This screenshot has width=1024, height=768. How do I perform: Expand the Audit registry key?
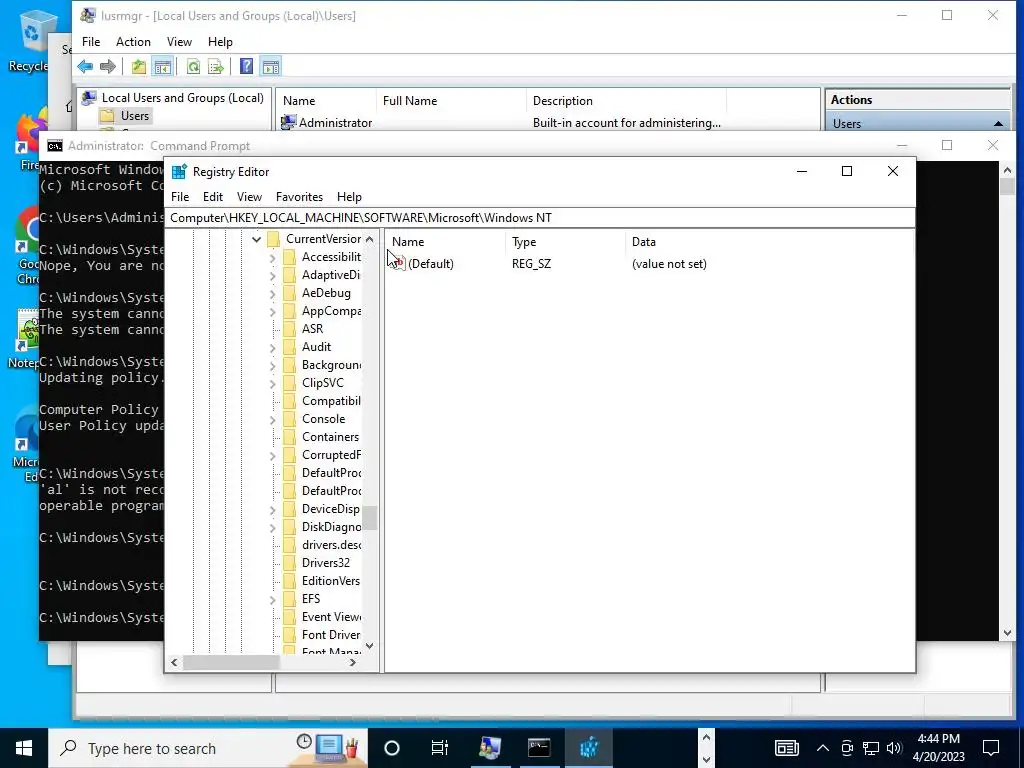point(272,347)
